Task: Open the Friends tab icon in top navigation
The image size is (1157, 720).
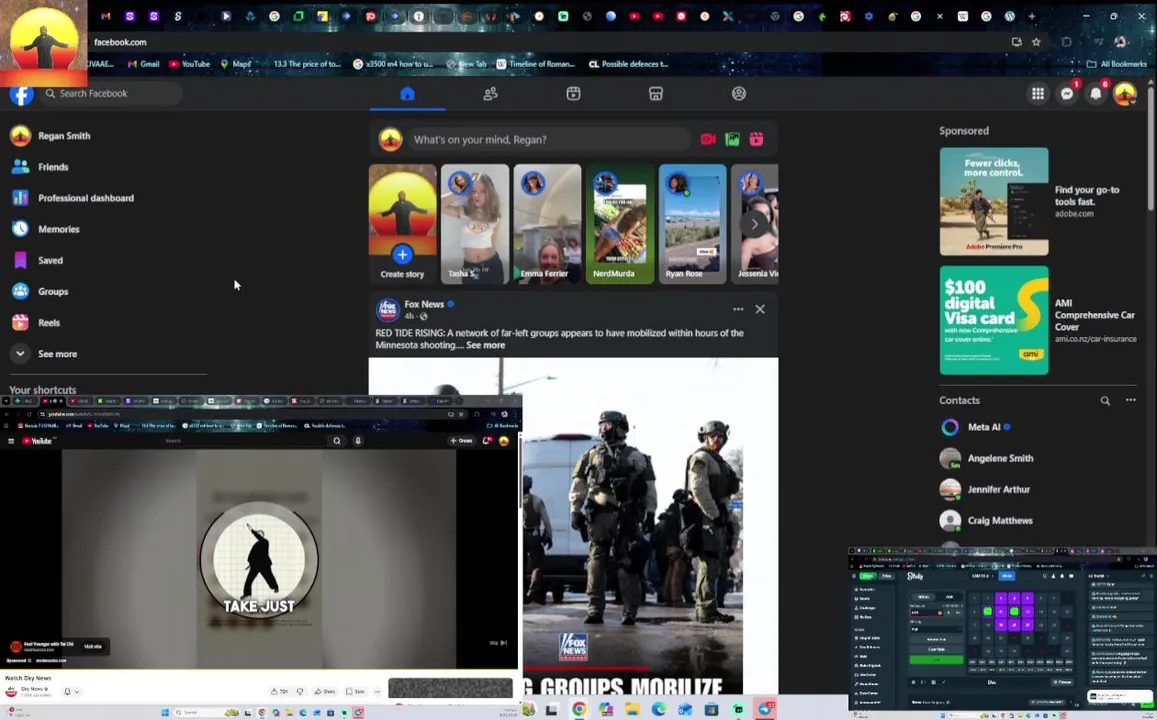Action: tap(491, 94)
